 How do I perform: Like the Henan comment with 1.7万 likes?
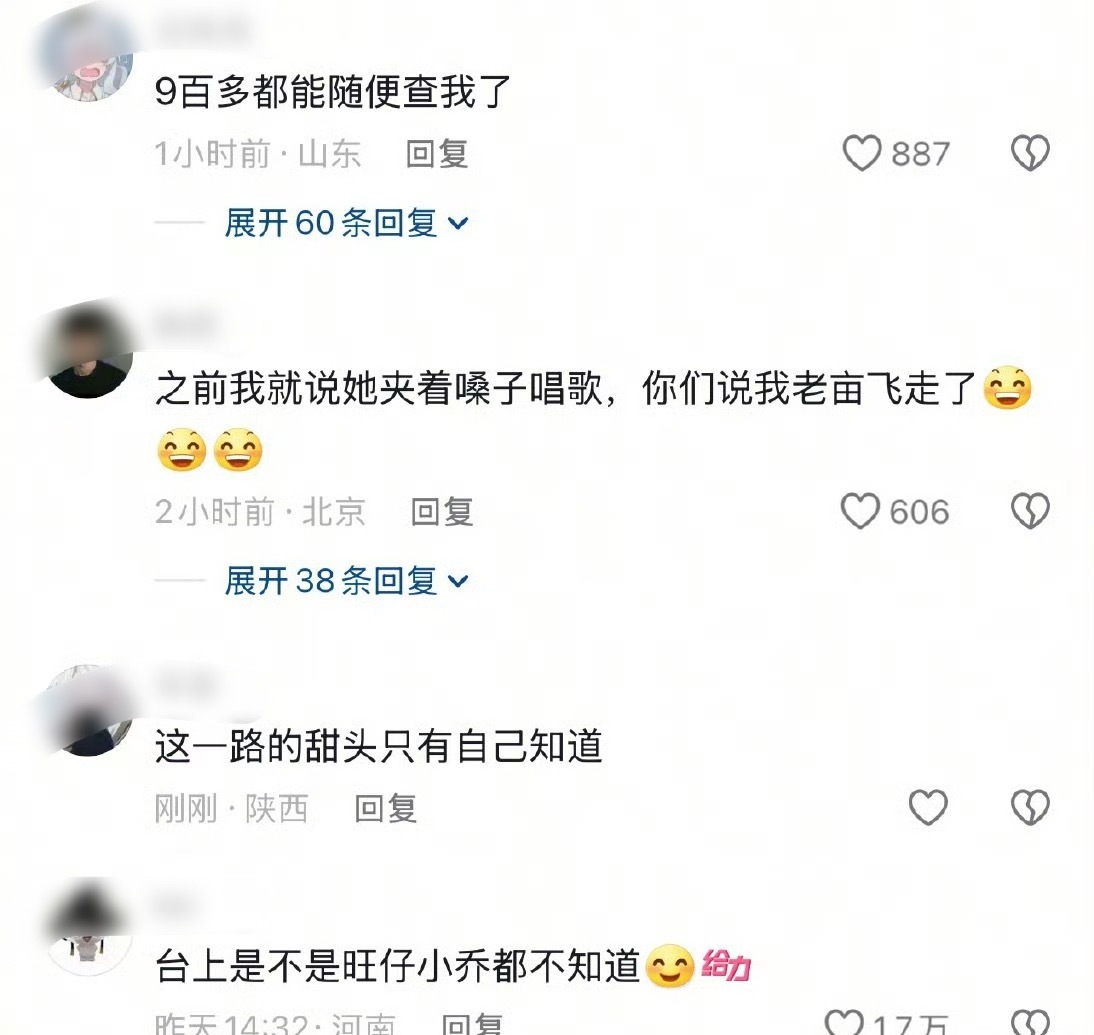click(x=844, y=1022)
